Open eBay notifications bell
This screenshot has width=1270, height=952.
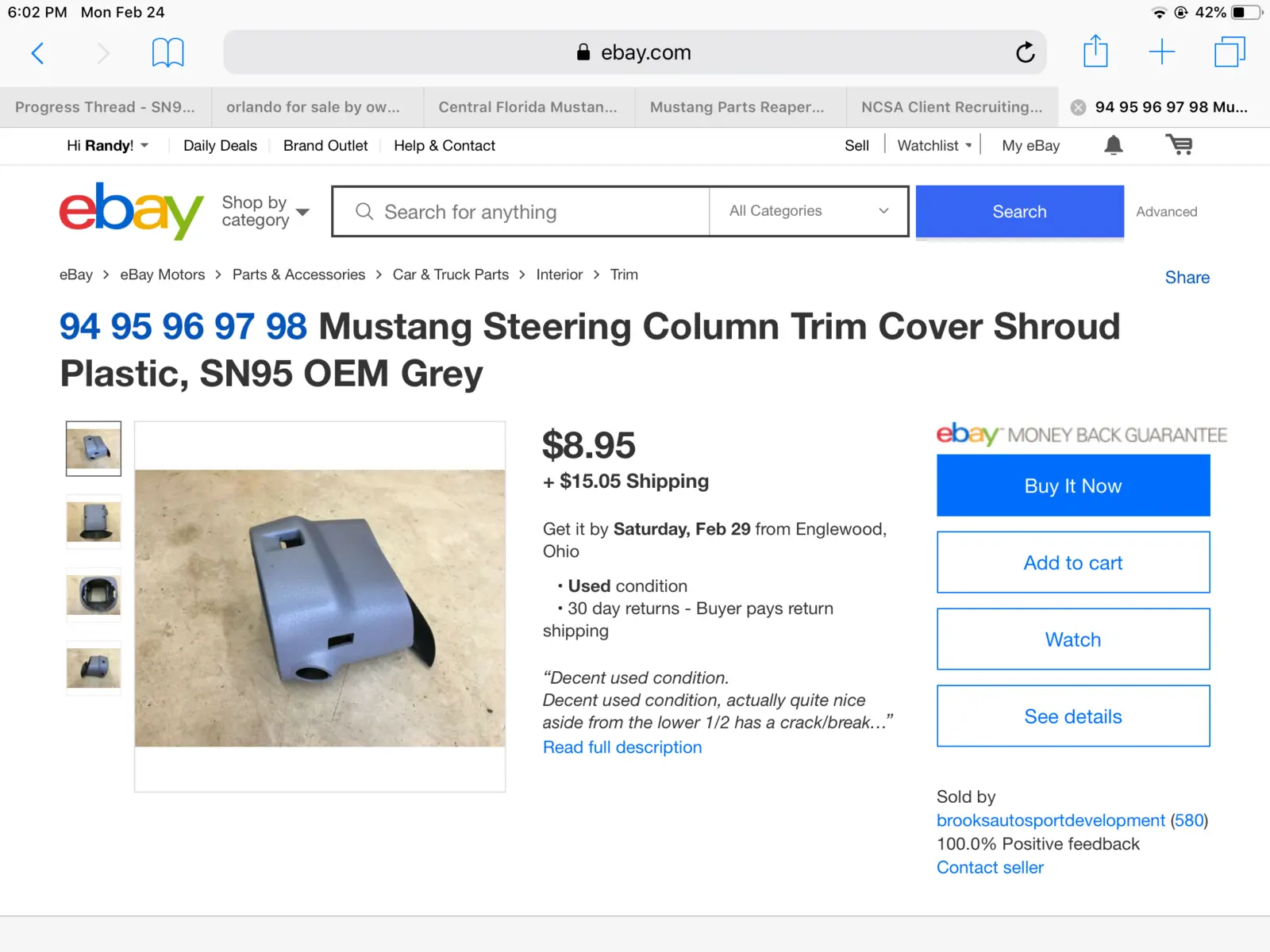tap(1114, 145)
